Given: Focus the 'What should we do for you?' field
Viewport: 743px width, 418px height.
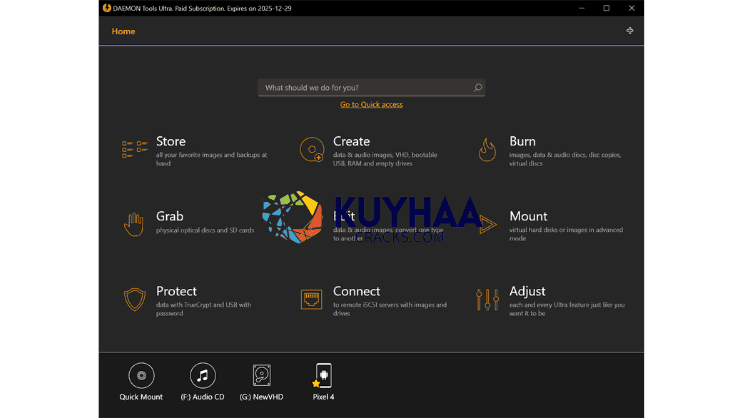Looking at the screenshot, I should 372,87.
